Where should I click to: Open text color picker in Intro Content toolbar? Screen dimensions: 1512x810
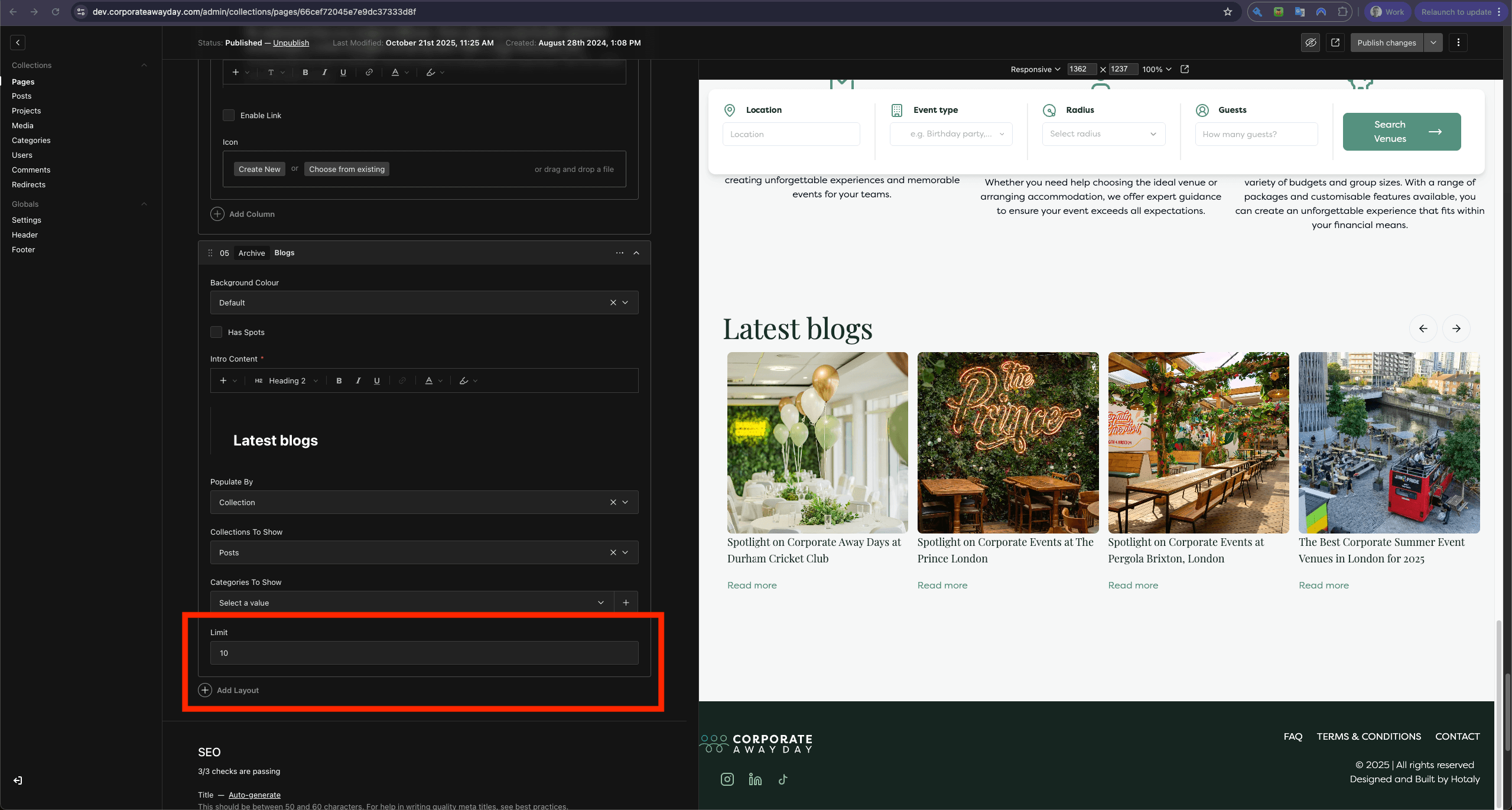430,381
